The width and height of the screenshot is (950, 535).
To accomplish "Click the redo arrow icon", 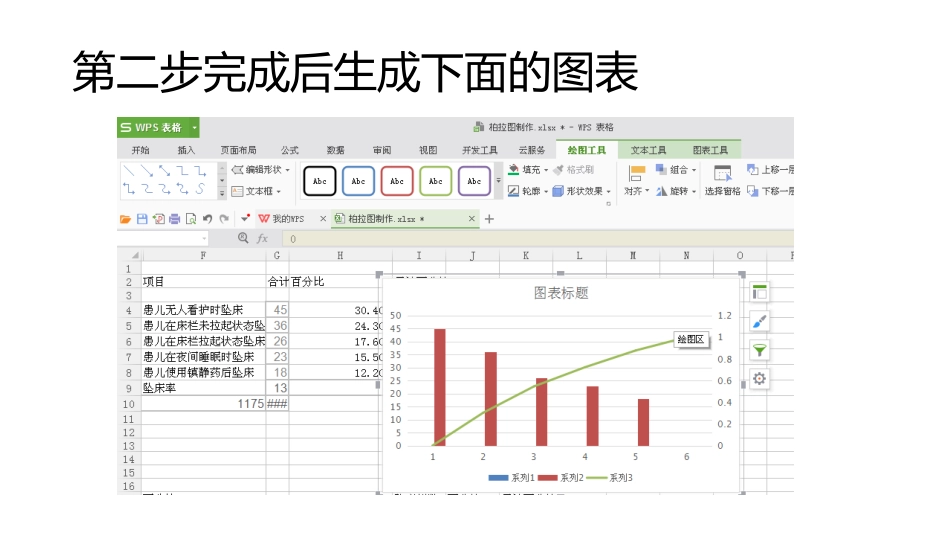I will [x=224, y=219].
